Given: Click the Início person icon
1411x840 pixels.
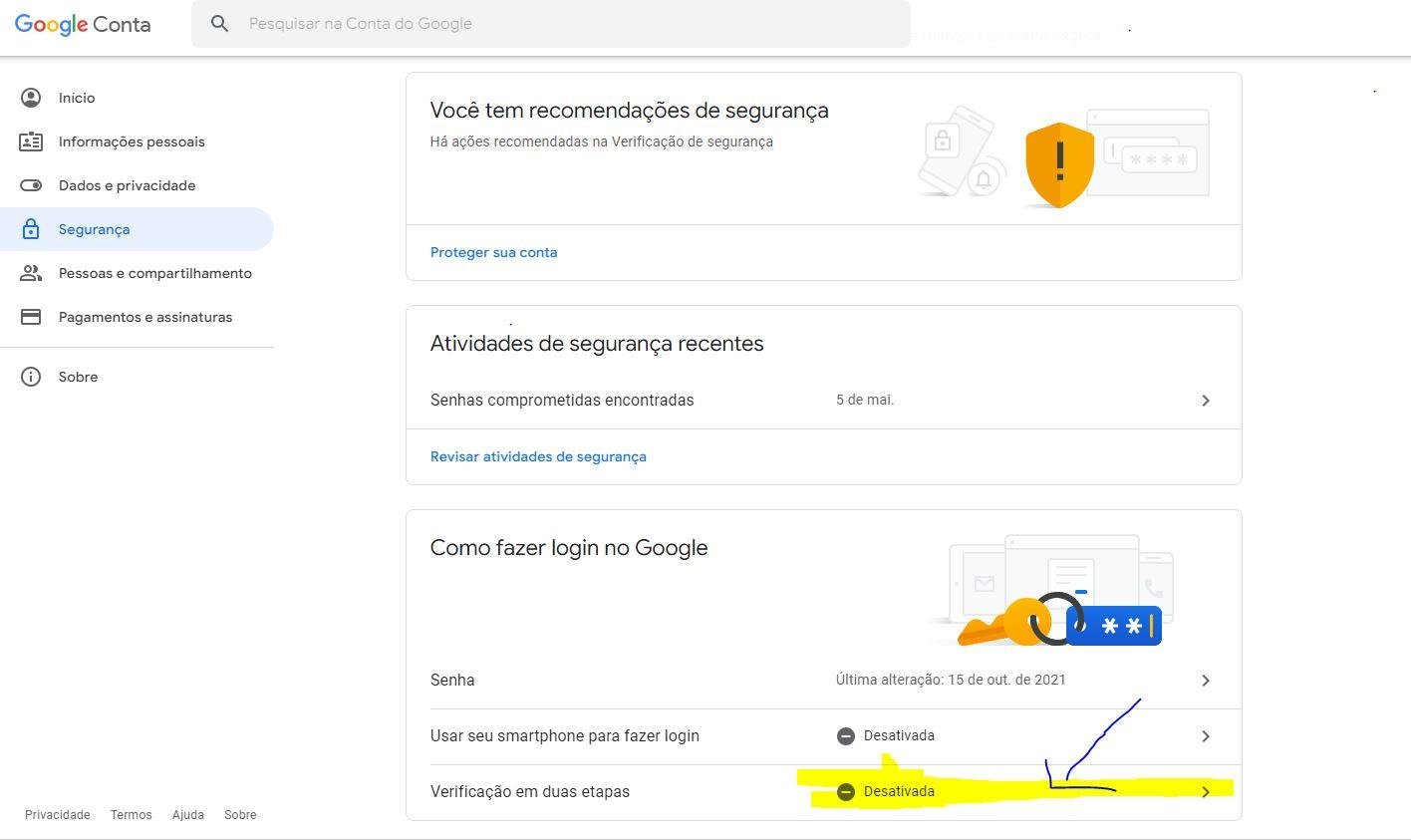Looking at the screenshot, I should [31, 98].
